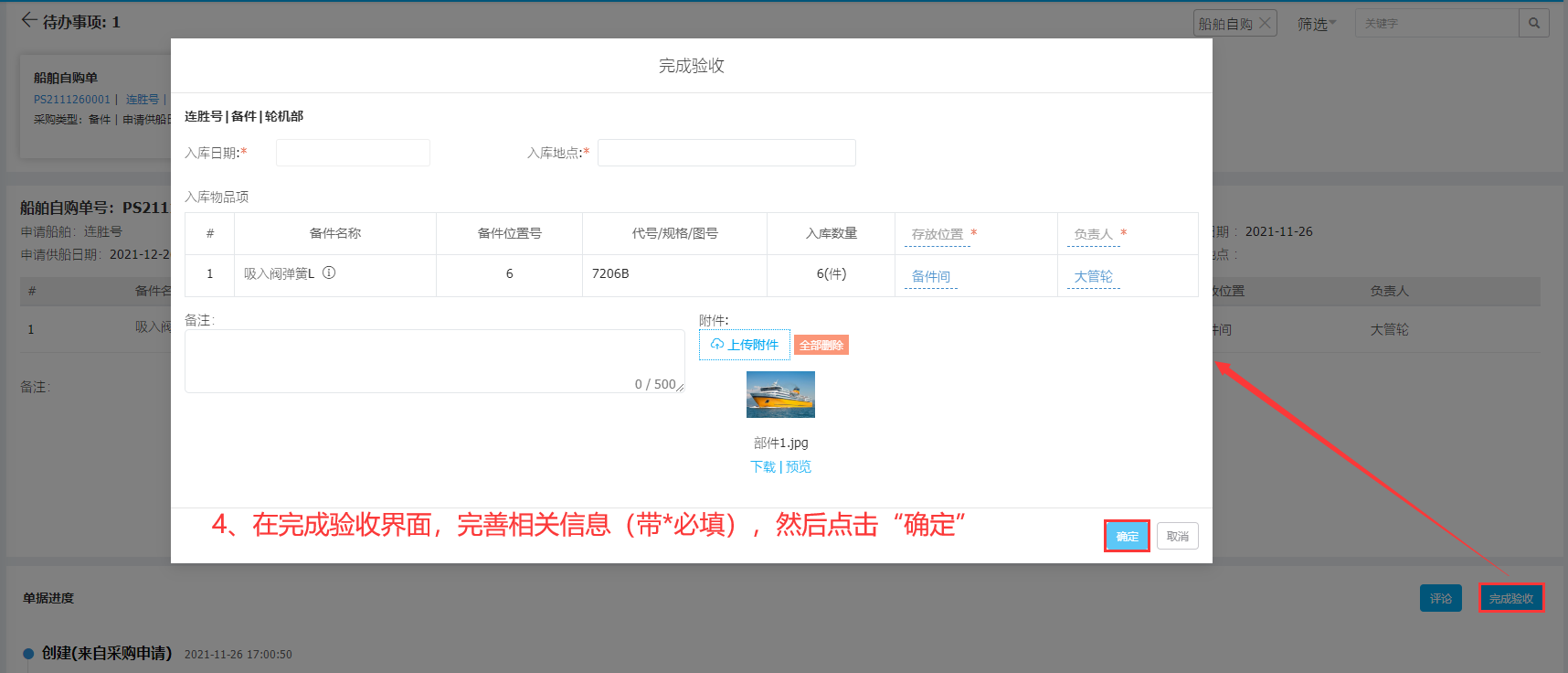Focus the 备注 remarks text area

(x=434, y=361)
